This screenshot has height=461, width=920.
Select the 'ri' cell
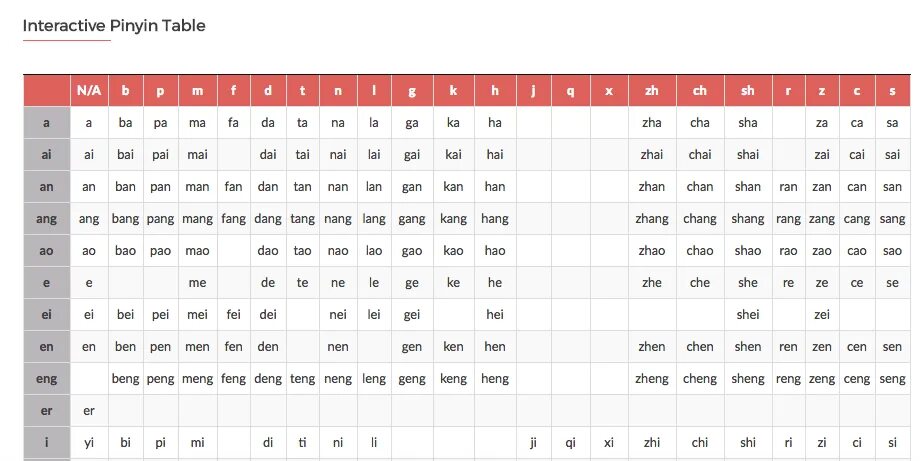coord(789,443)
